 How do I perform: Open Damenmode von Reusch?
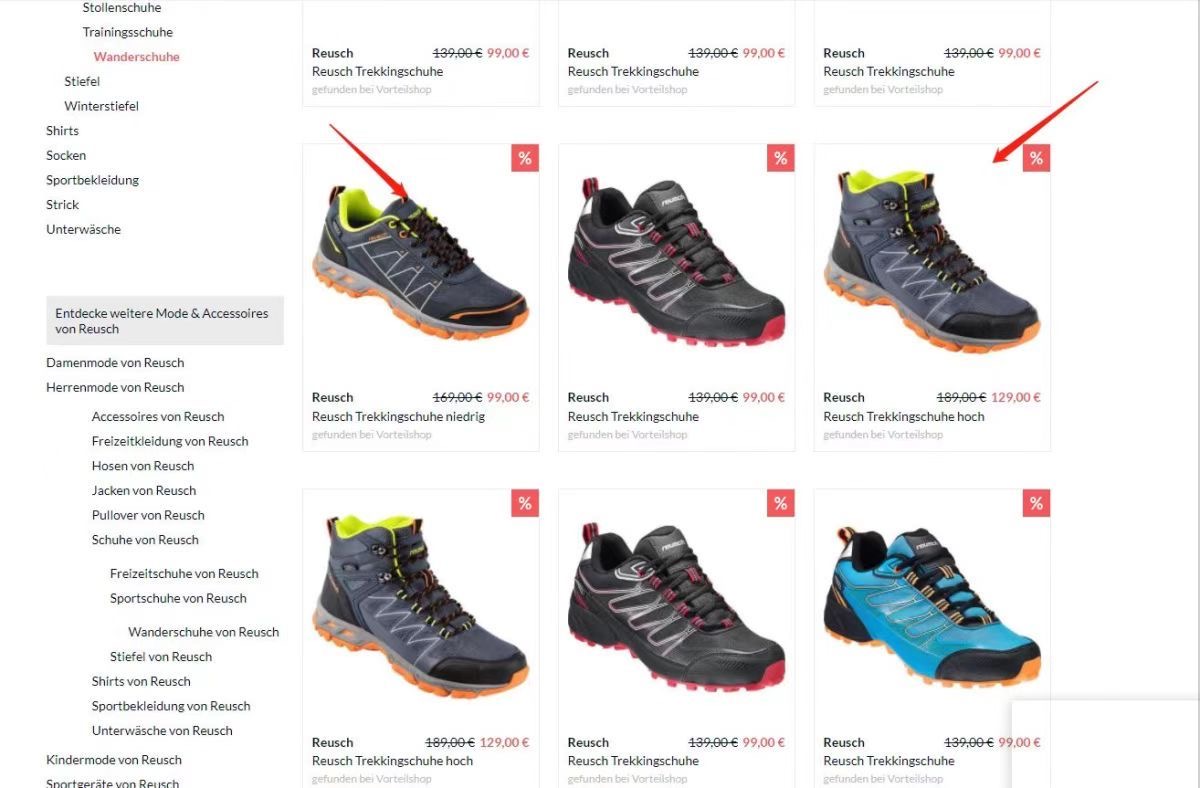(x=115, y=363)
